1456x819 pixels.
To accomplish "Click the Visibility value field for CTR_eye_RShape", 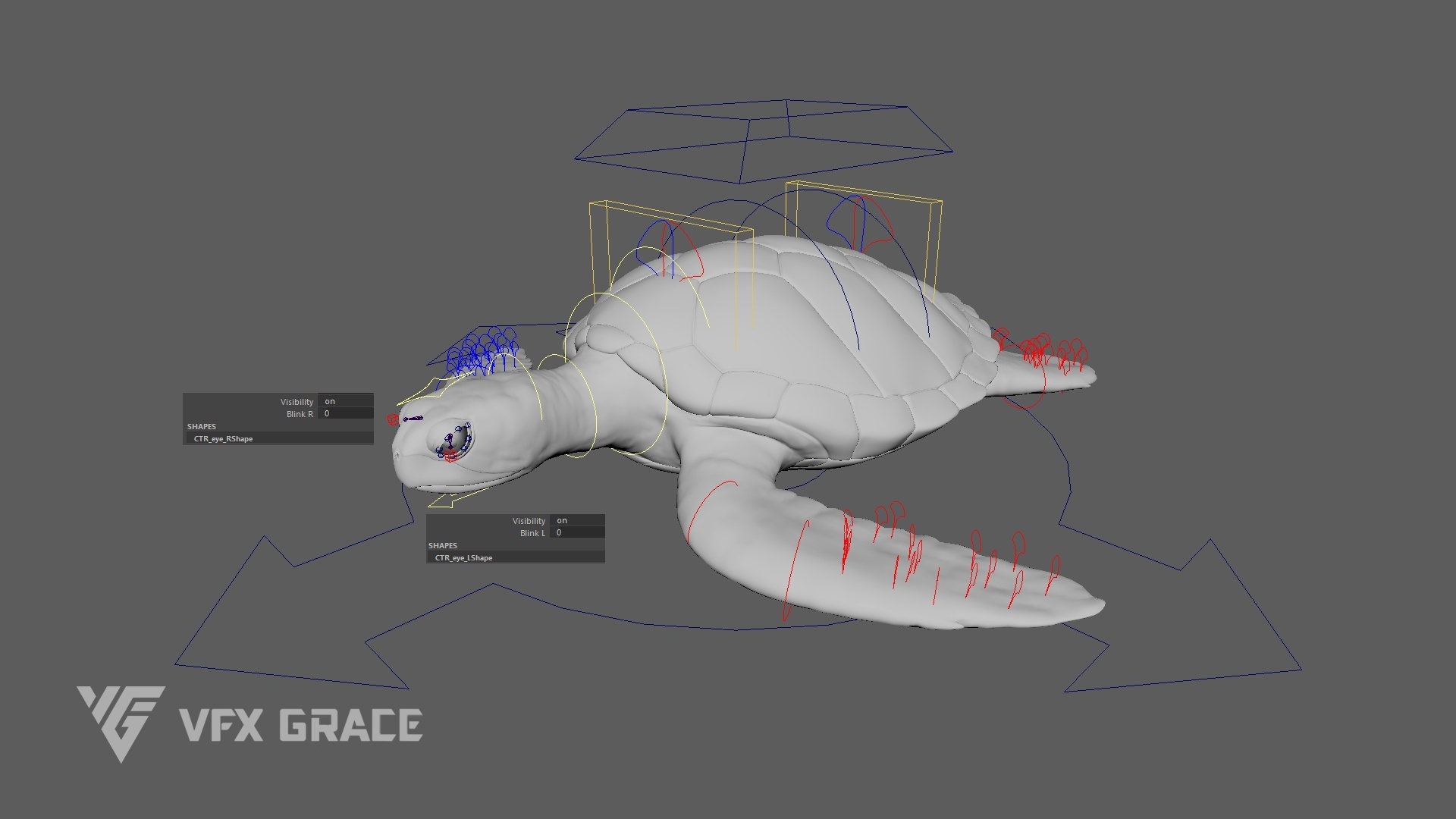I will (x=346, y=401).
